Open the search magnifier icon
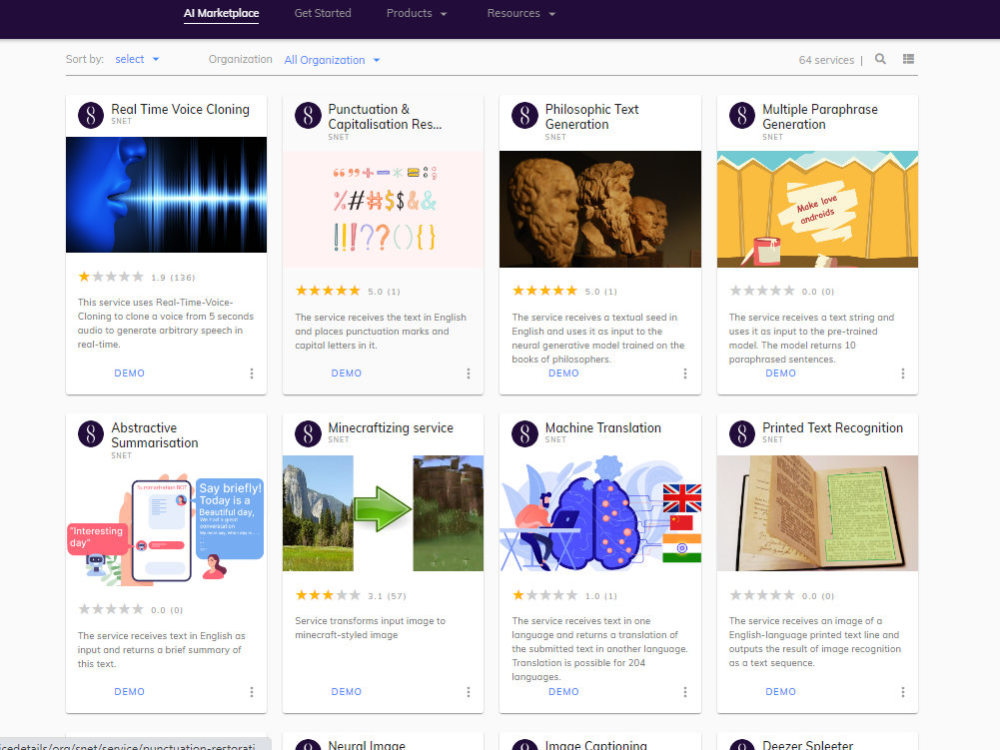The height and width of the screenshot is (750, 1000). click(x=880, y=59)
